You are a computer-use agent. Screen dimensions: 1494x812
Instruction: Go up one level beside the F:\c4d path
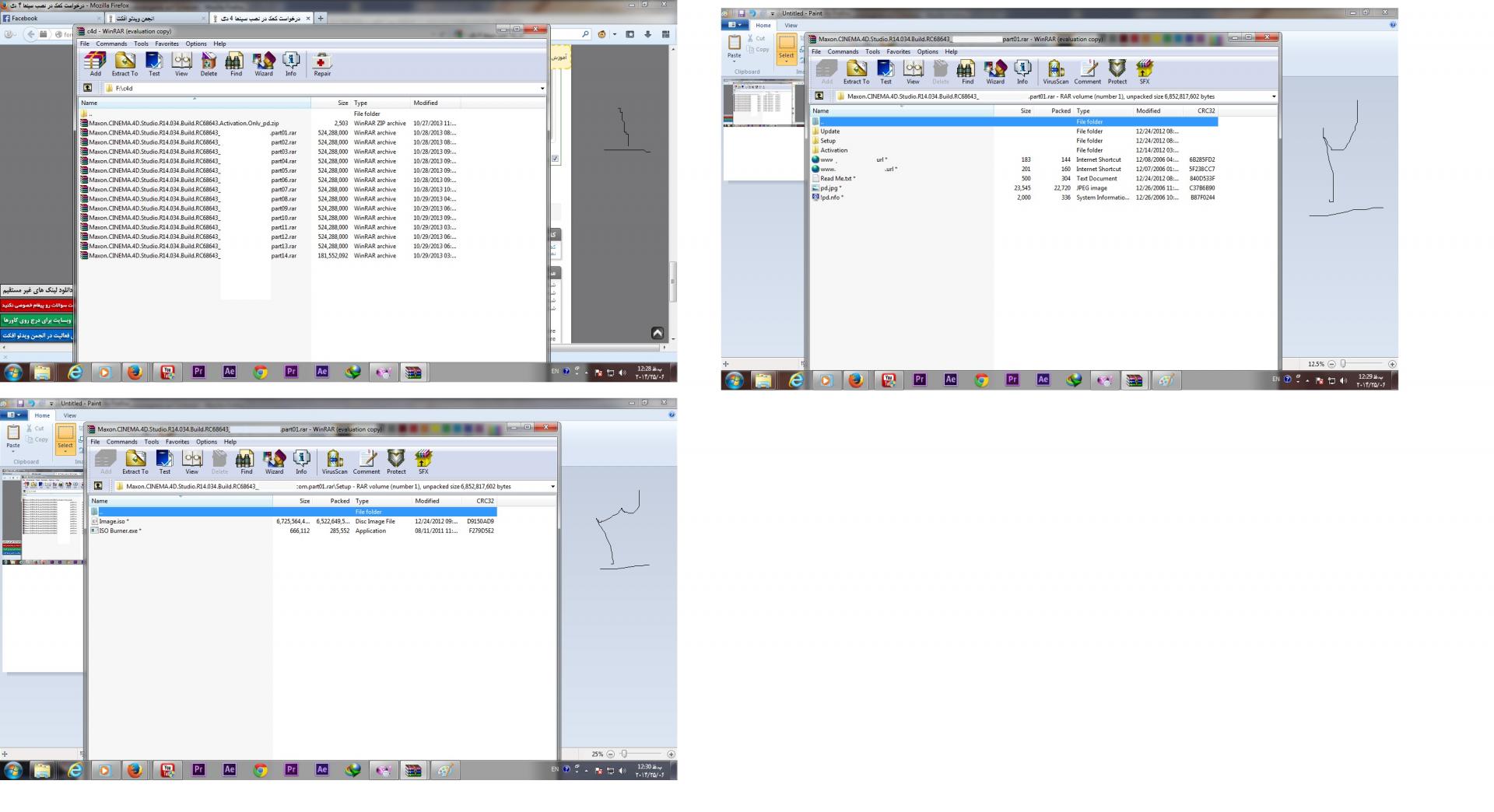click(x=88, y=88)
